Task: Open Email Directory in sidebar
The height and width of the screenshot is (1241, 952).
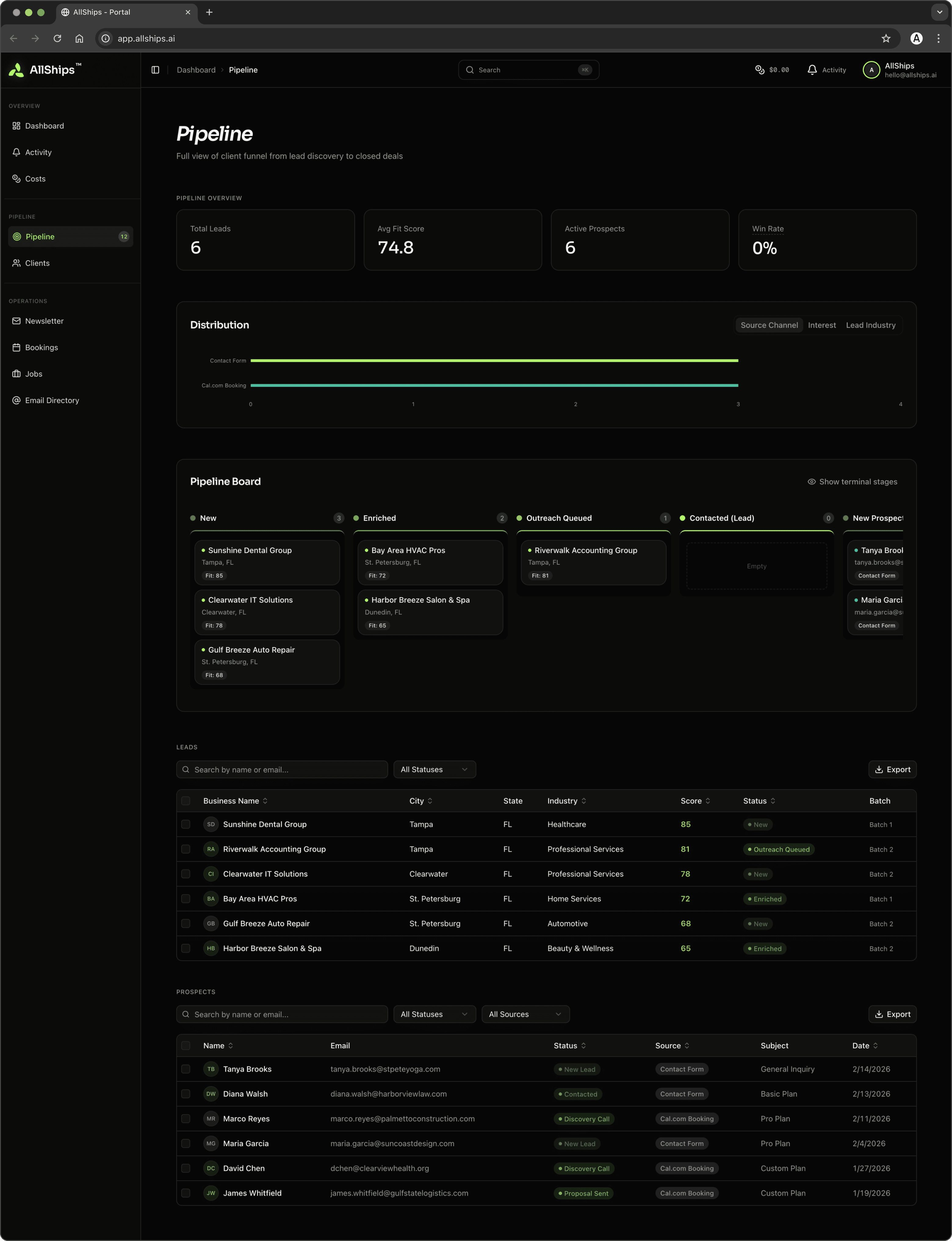Action: click(52, 401)
